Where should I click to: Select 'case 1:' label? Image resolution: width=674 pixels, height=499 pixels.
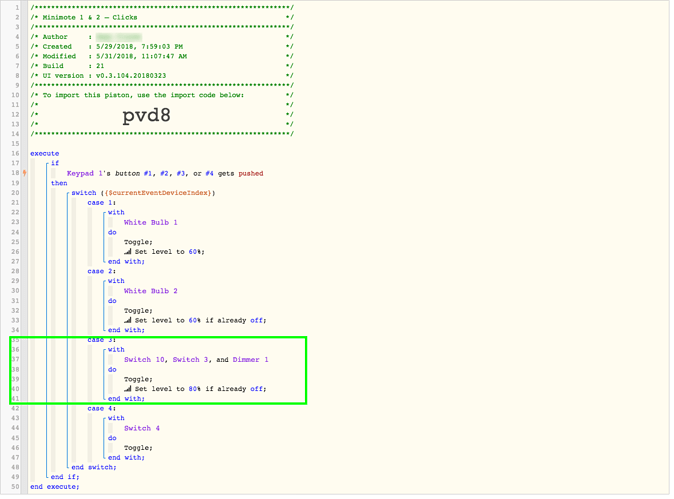point(102,203)
